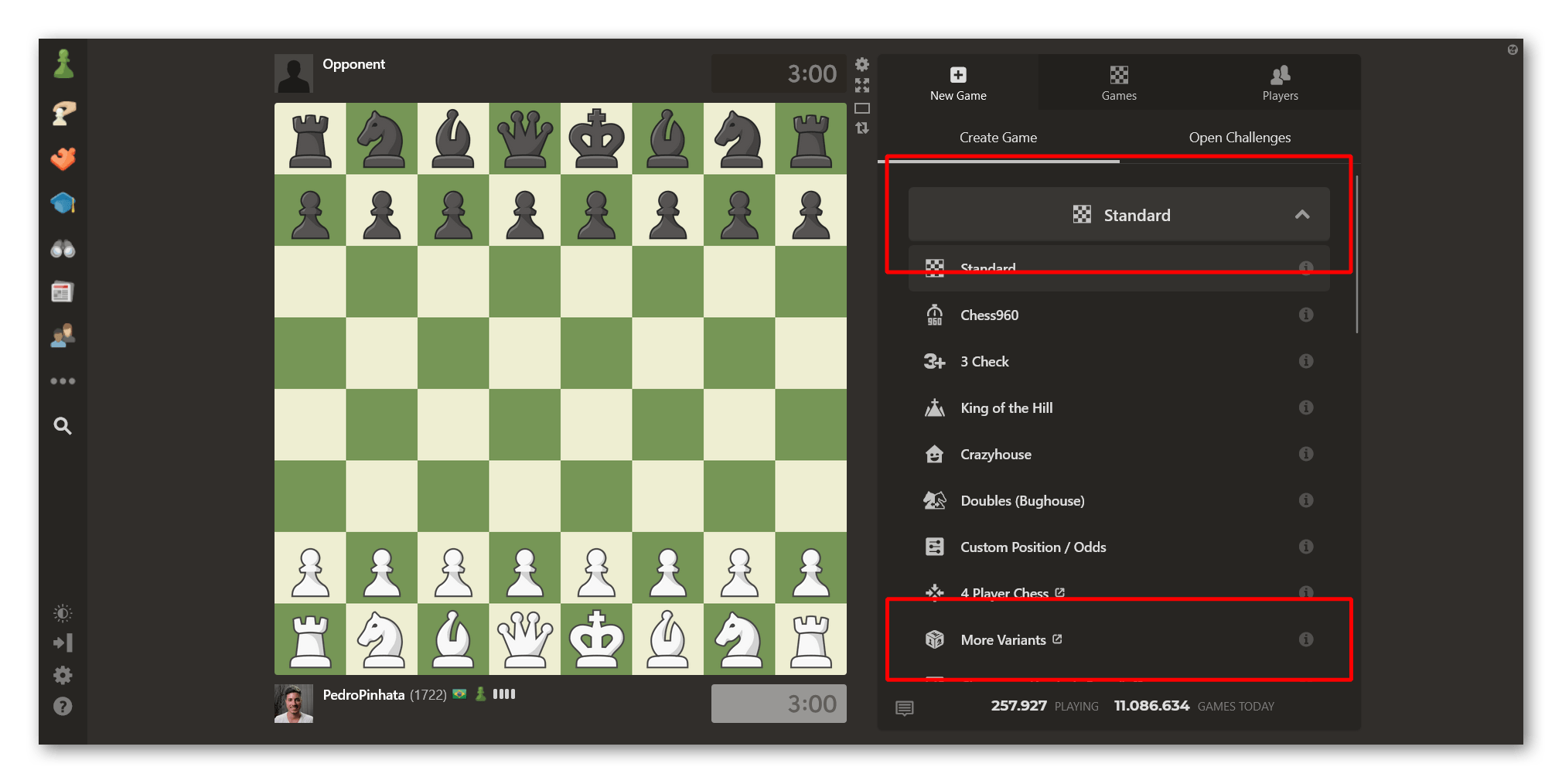The image size is (1562, 784).
Task: Show info for 3 Check variant
Action: point(1306,361)
